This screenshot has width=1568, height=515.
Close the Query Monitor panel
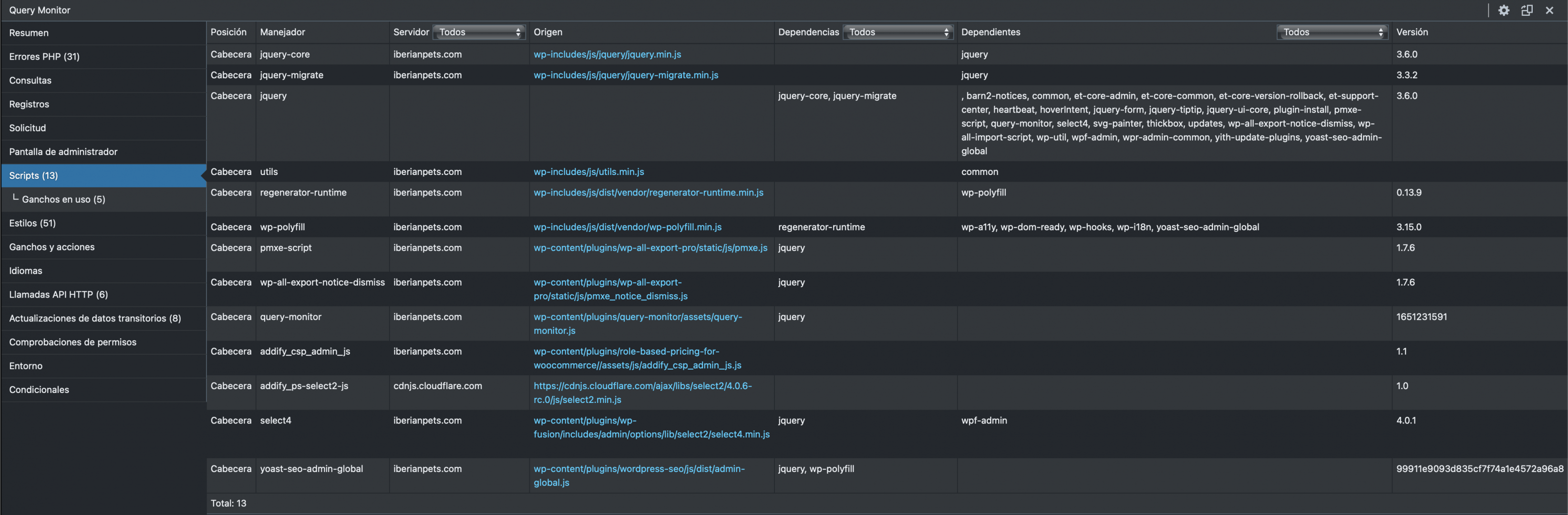[x=1549, y=10]
